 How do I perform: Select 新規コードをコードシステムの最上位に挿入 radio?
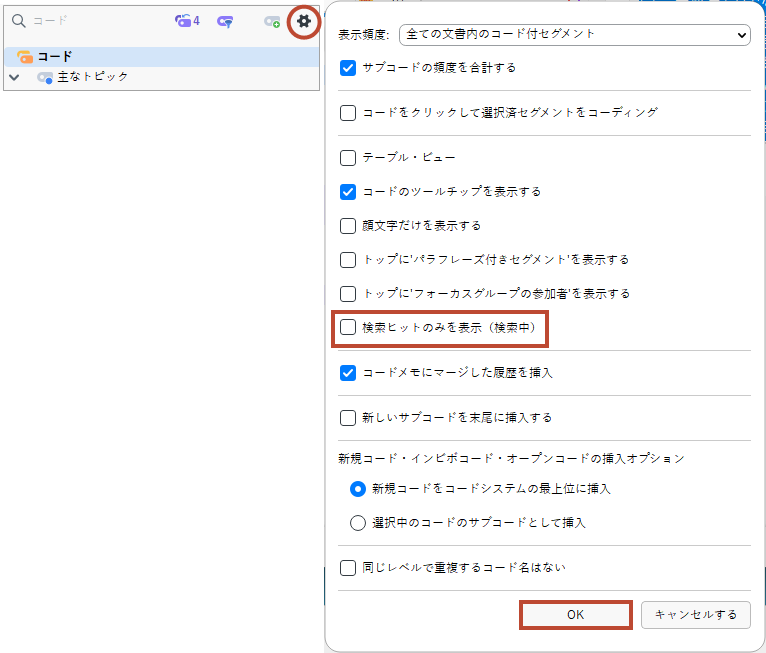pos(358,489)
